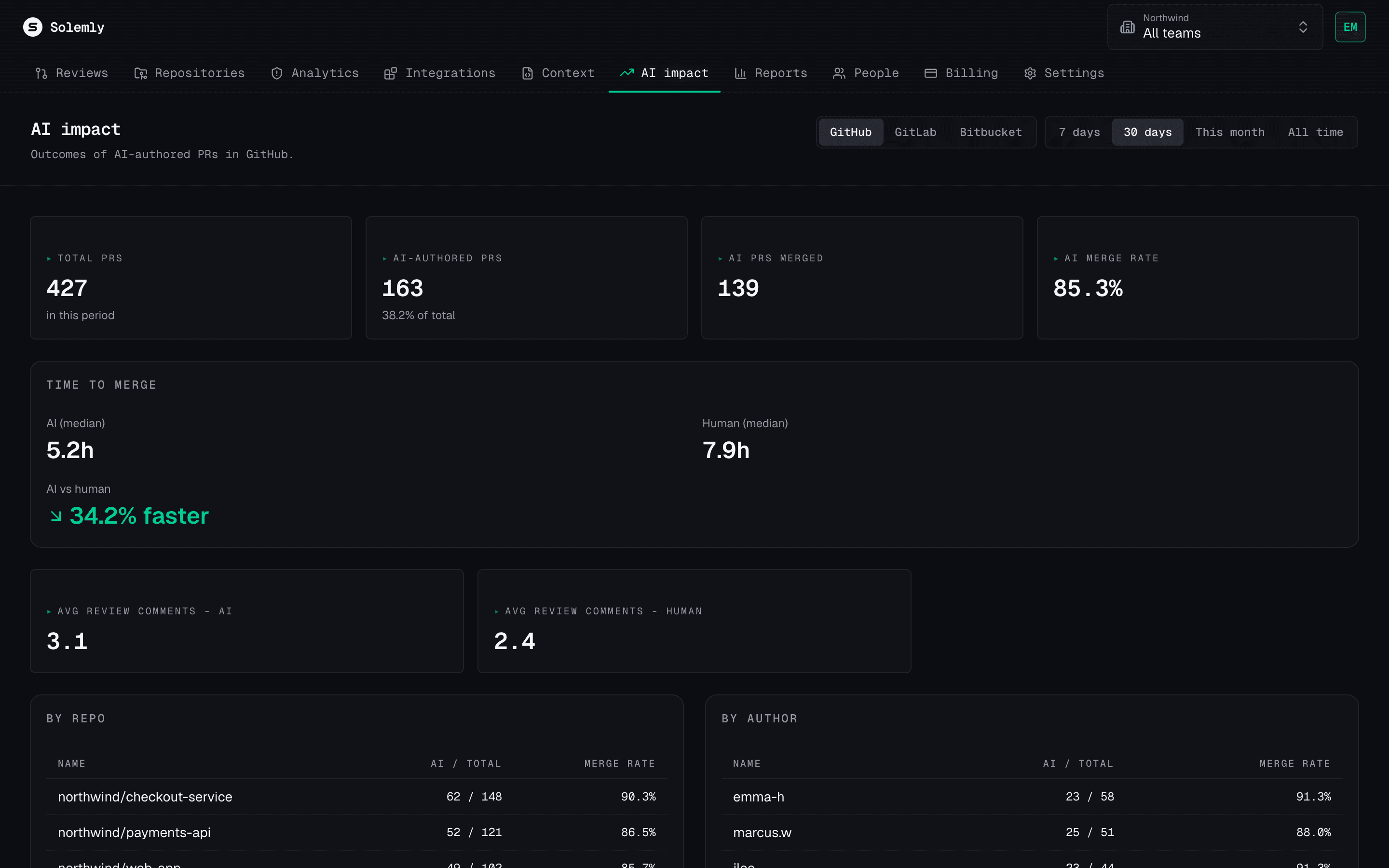Screen dimensions: 1389x868
Task: Click the team switcher up-down chevrons
Action: pyautogui.click(x=1303, y=27)
